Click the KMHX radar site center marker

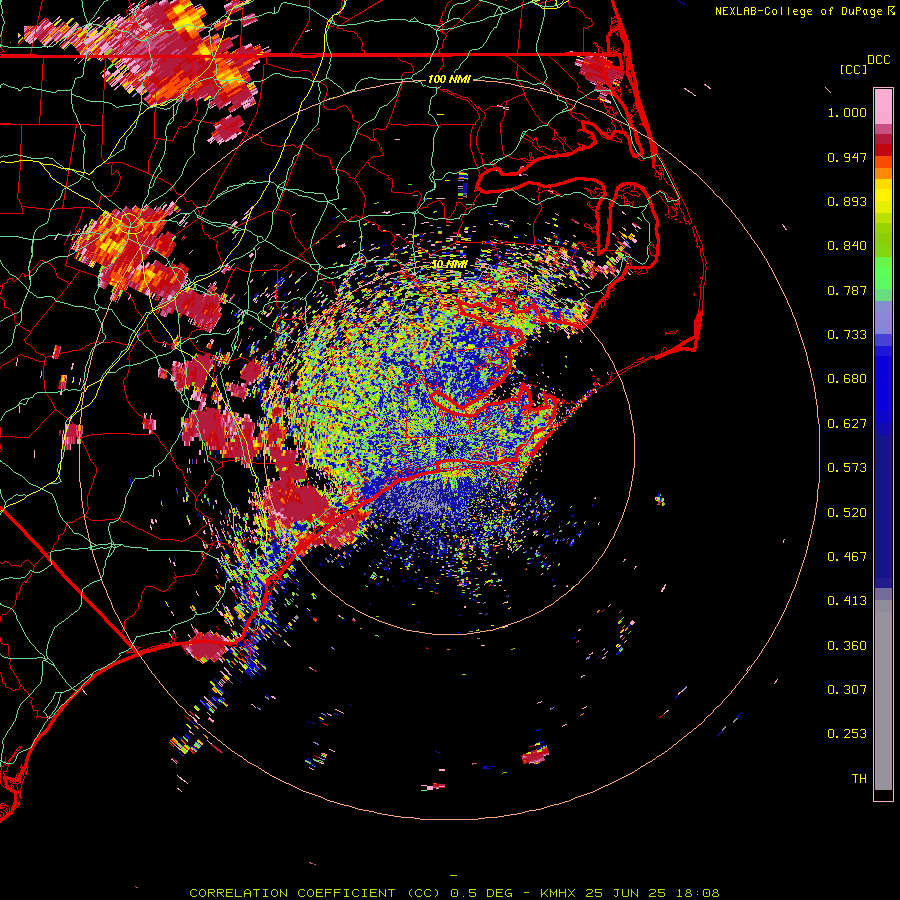point(449,450)
